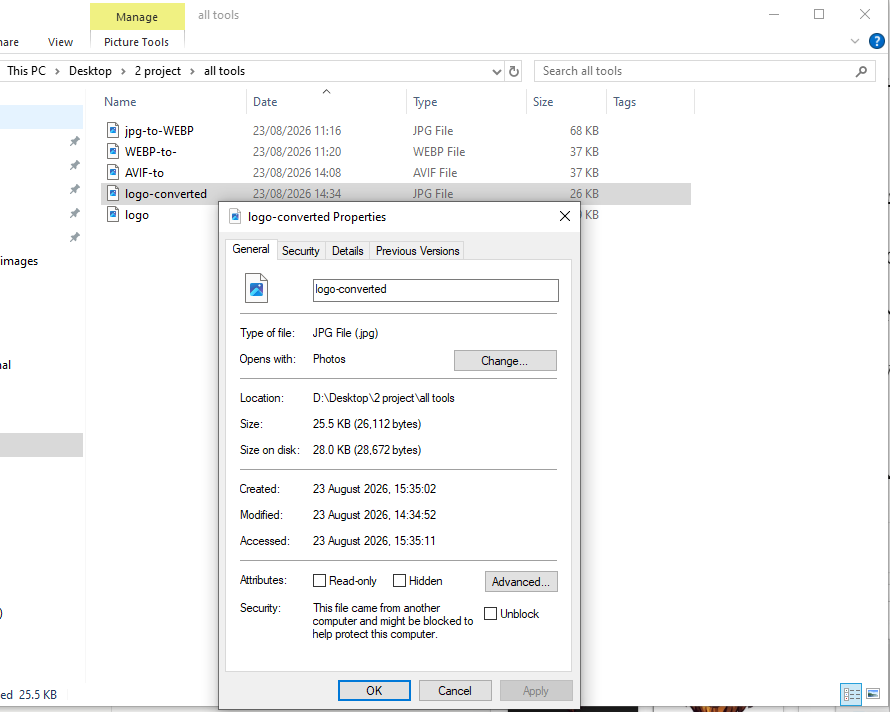
Task: Click the size value 25.5 KB (26,112 bytes)
Action: pyautogui.click(x=367, y=424)
